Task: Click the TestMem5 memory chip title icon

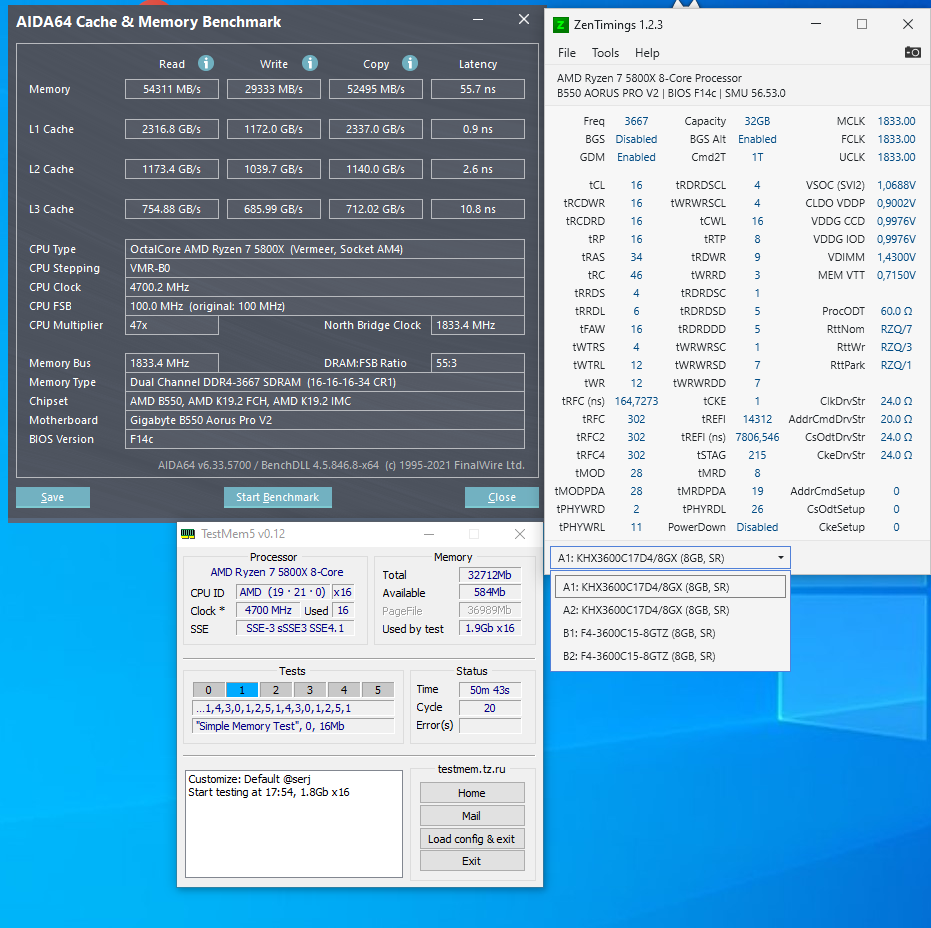Action: (188, 534)
